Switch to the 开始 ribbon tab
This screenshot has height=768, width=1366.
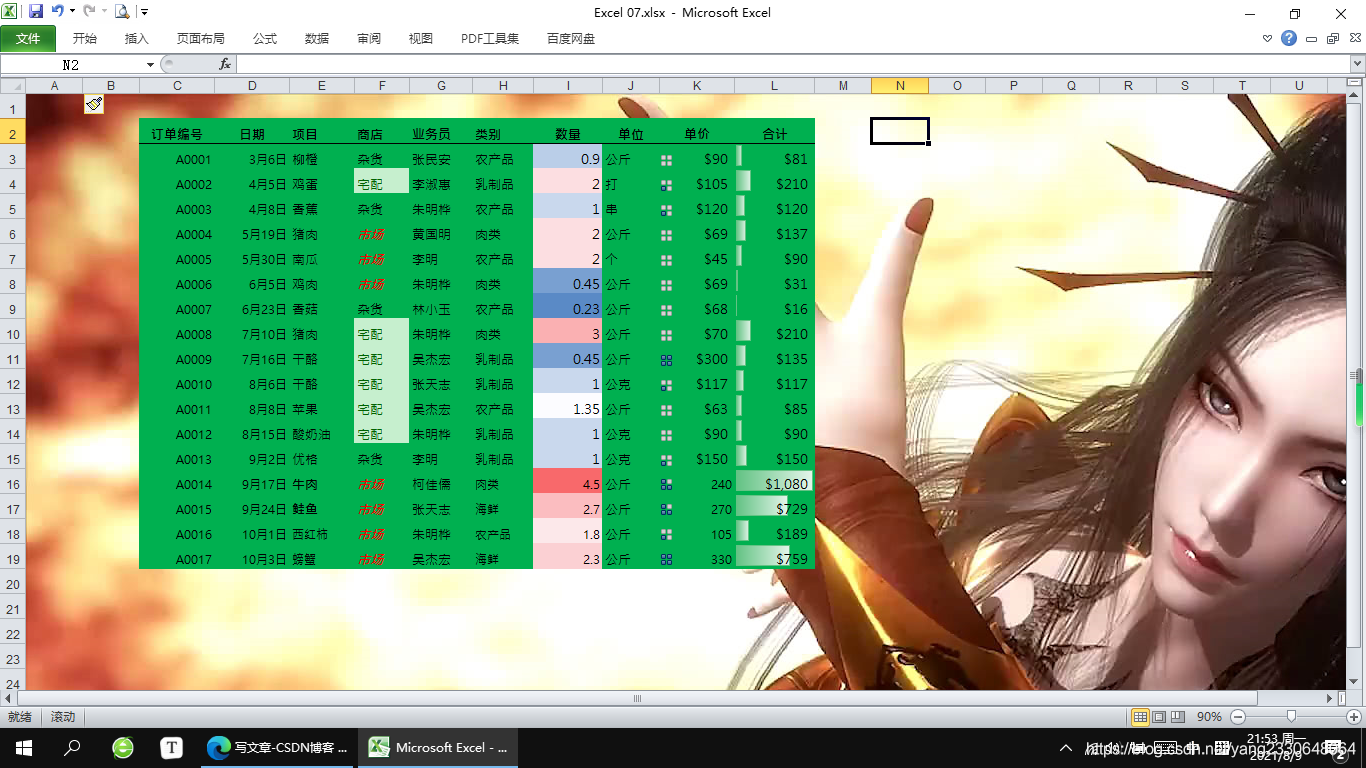tap(85, 39)
